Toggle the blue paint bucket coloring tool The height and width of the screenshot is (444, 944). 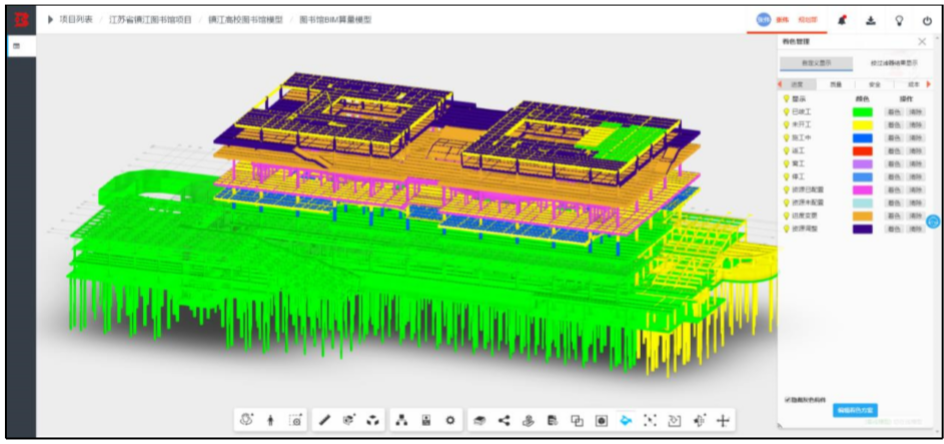point(626,421)
